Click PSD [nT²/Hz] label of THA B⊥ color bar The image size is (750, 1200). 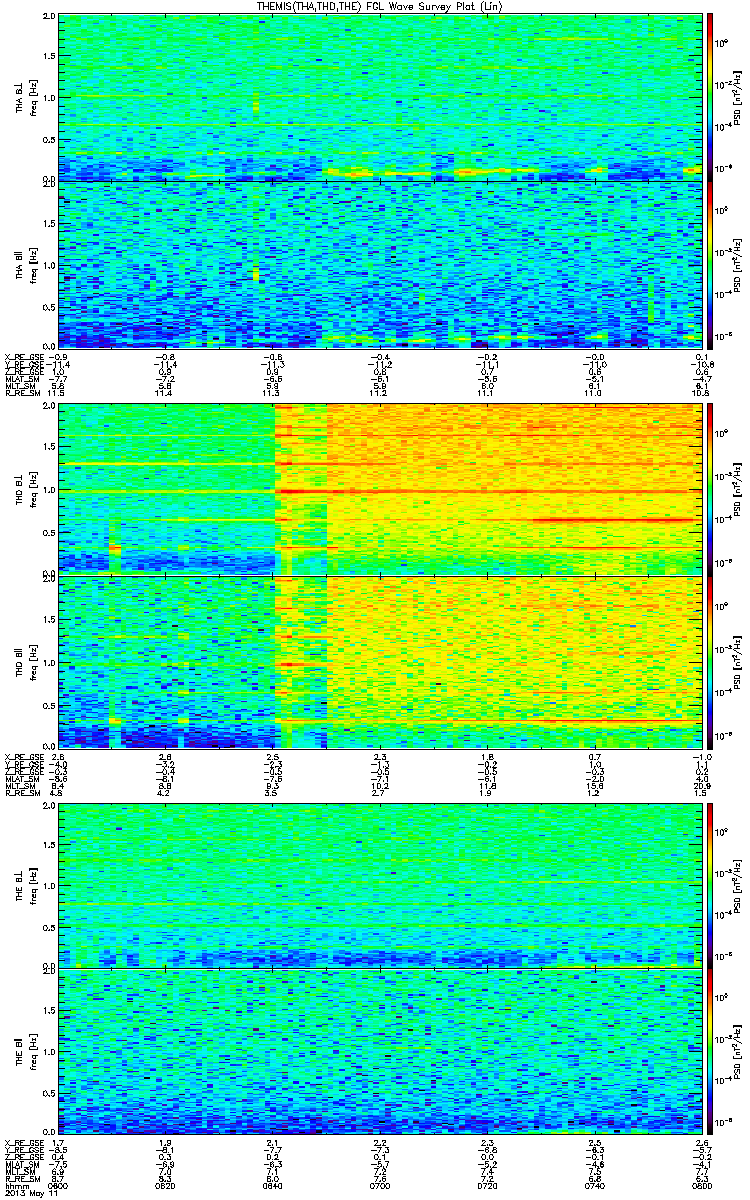(x=738, y=97)
